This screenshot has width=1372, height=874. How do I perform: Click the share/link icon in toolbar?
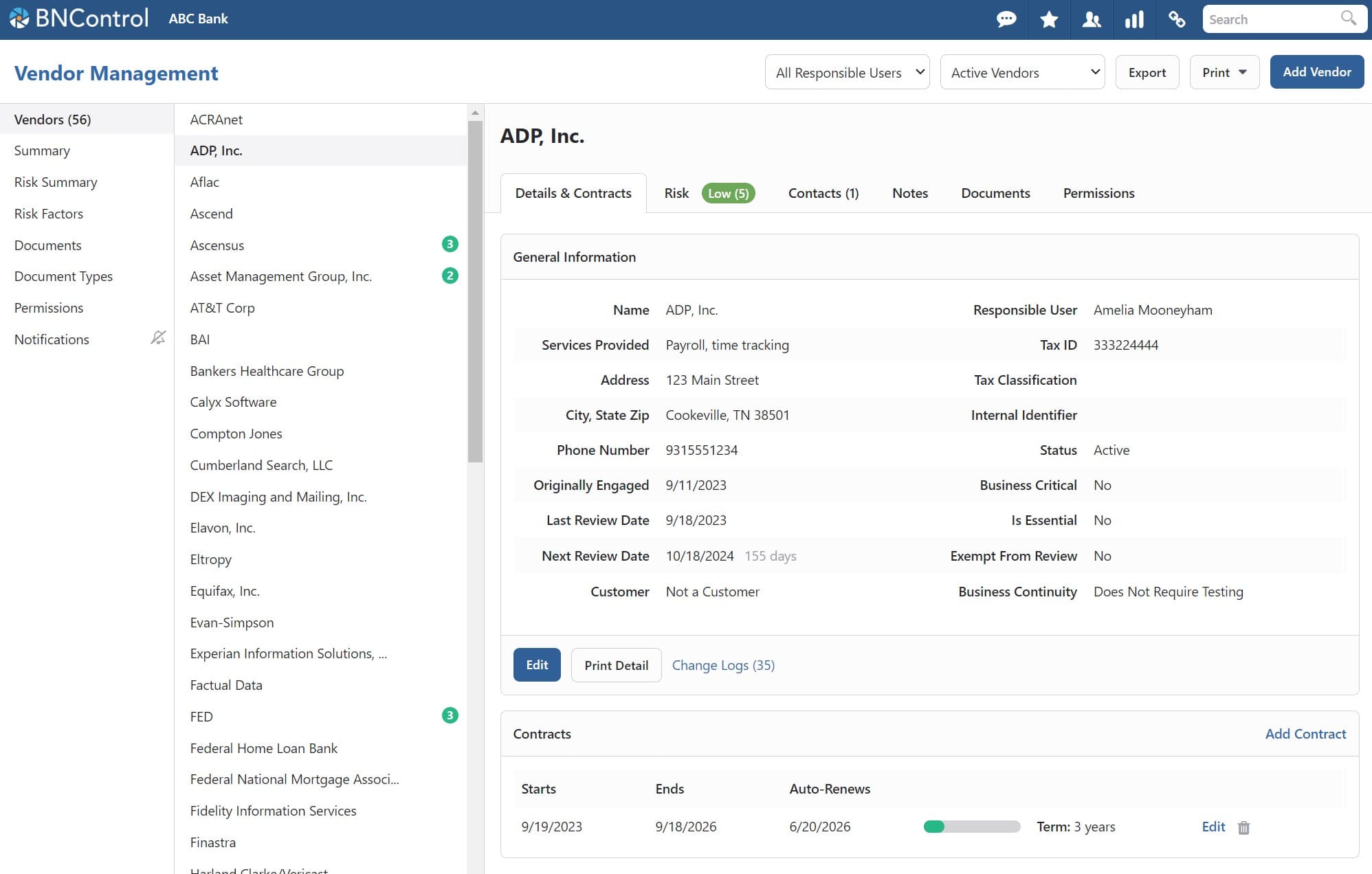(1176, 19)
